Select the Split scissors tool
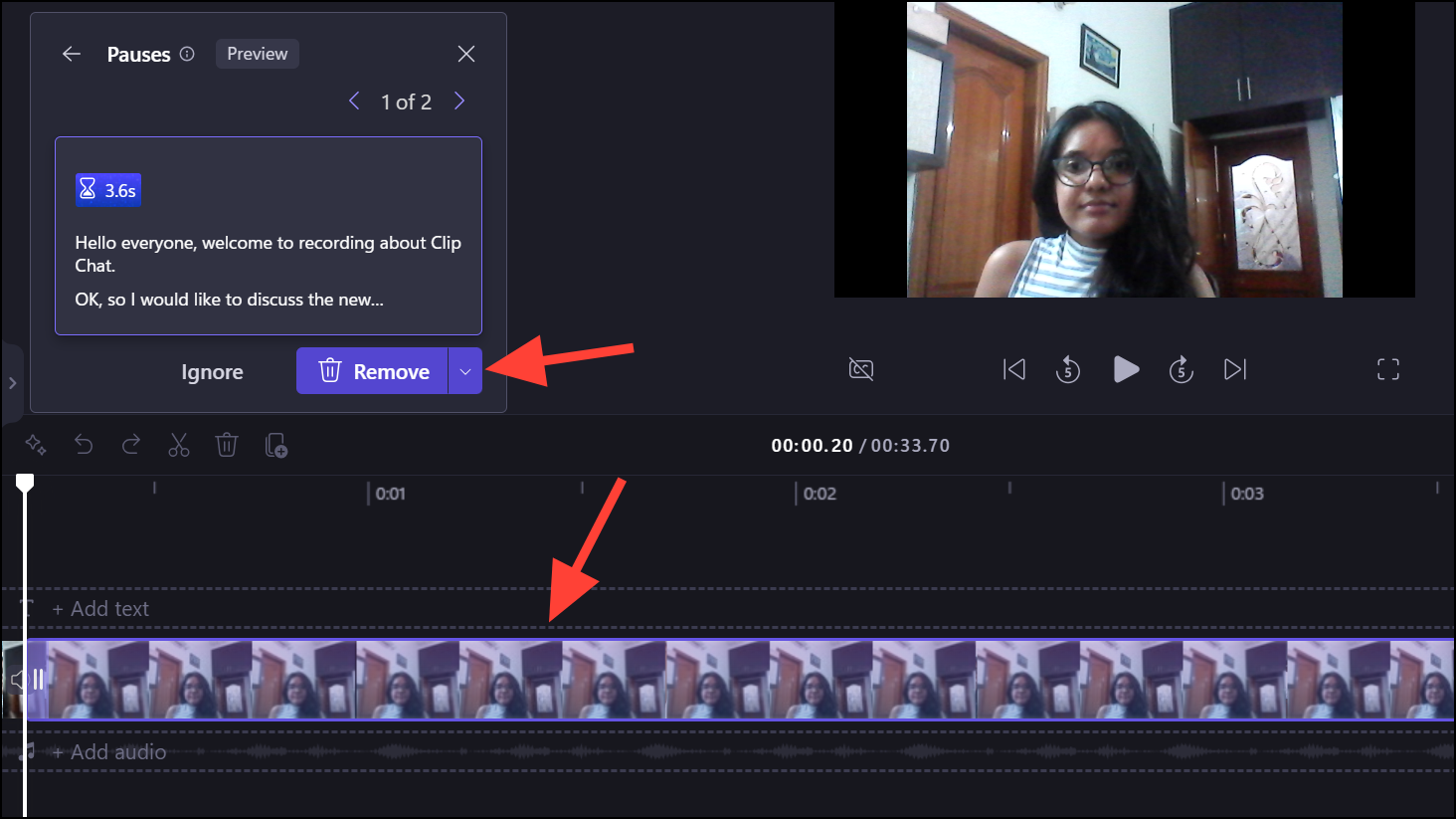1456x819 pixels. (x=179, y=445)
